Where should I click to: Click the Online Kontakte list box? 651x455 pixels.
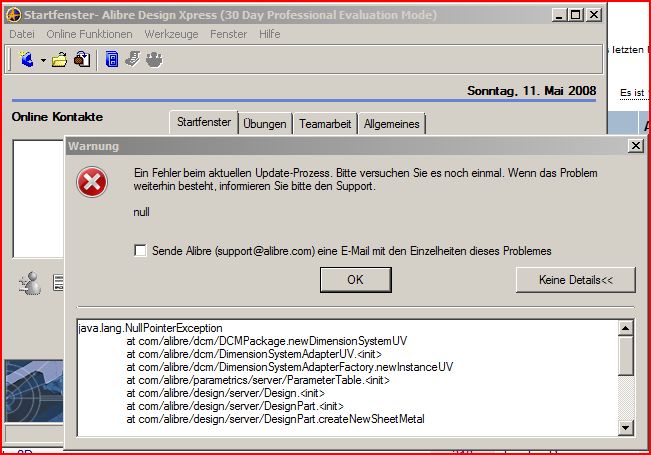[x=38, y=199]
